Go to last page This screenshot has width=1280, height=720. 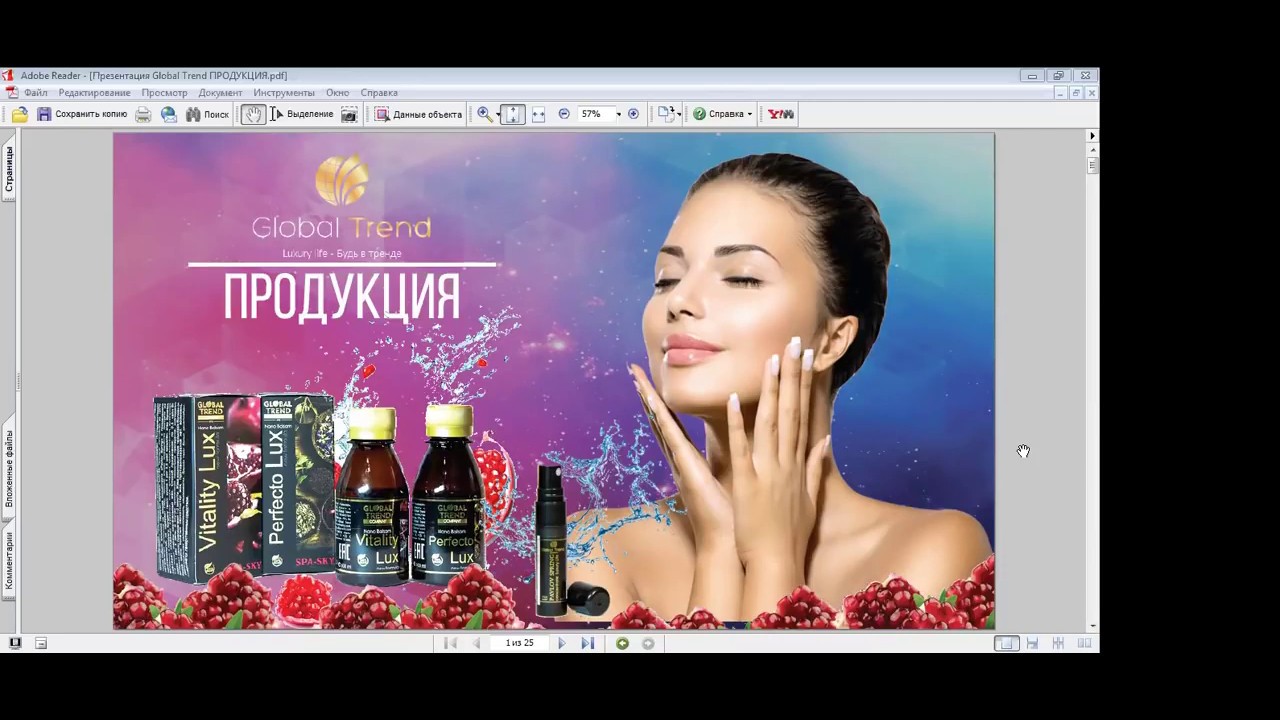pos(588,643)
